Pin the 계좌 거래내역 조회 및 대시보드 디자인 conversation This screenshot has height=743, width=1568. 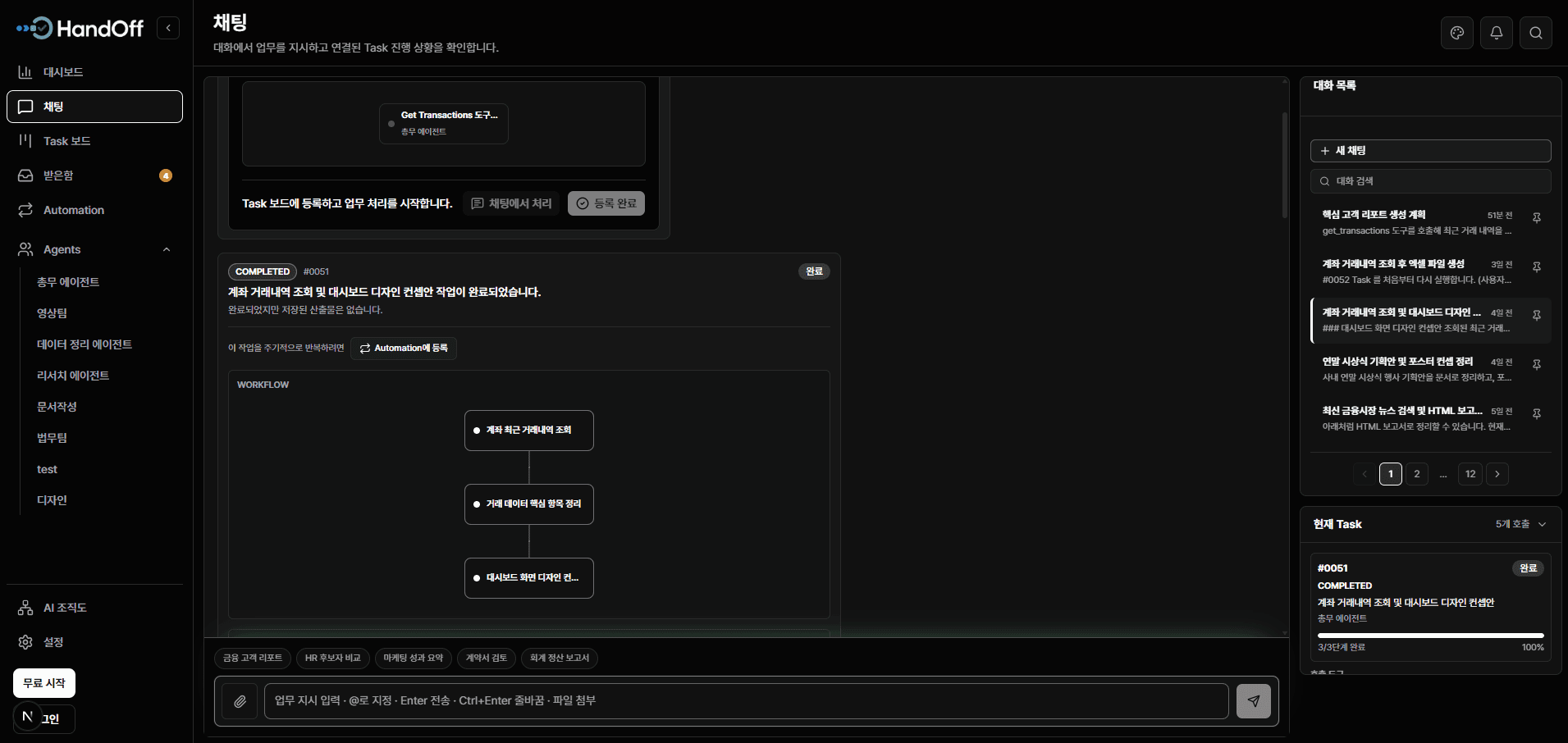point(1537,316)
